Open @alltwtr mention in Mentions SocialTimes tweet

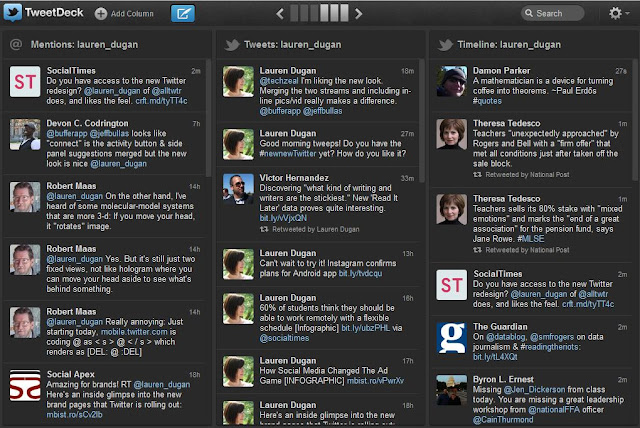pyautogui.click(x=166, y=91)
